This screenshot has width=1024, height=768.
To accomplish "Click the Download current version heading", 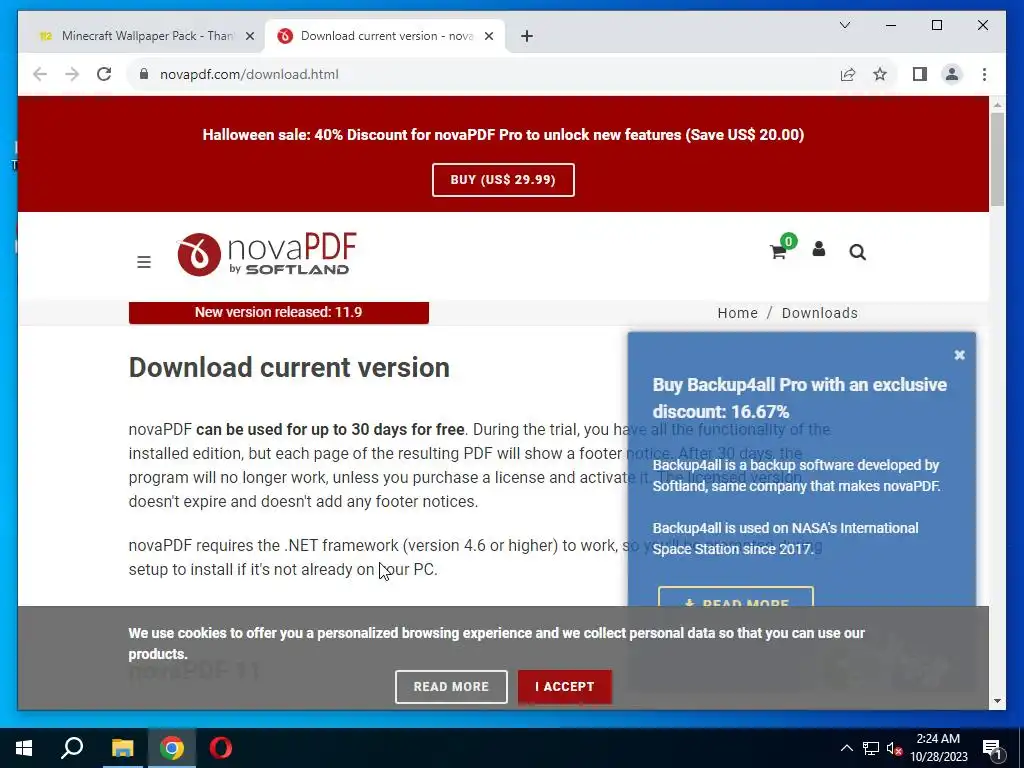I will point(289,368).
